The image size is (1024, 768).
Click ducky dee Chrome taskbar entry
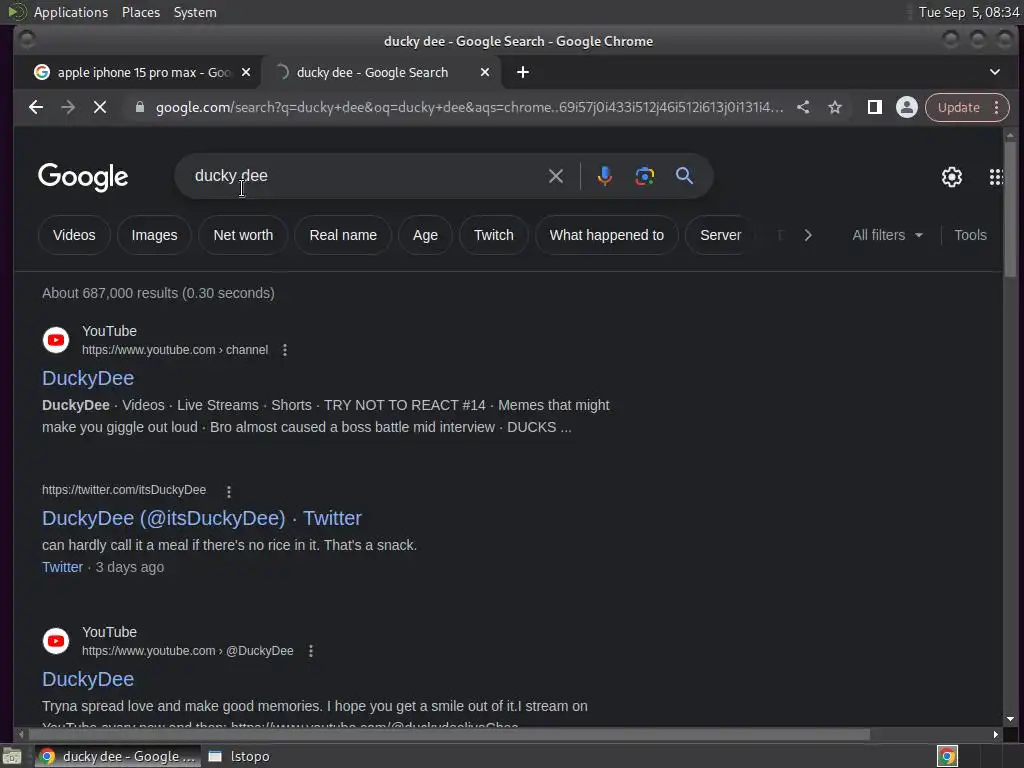coord(118,756)
